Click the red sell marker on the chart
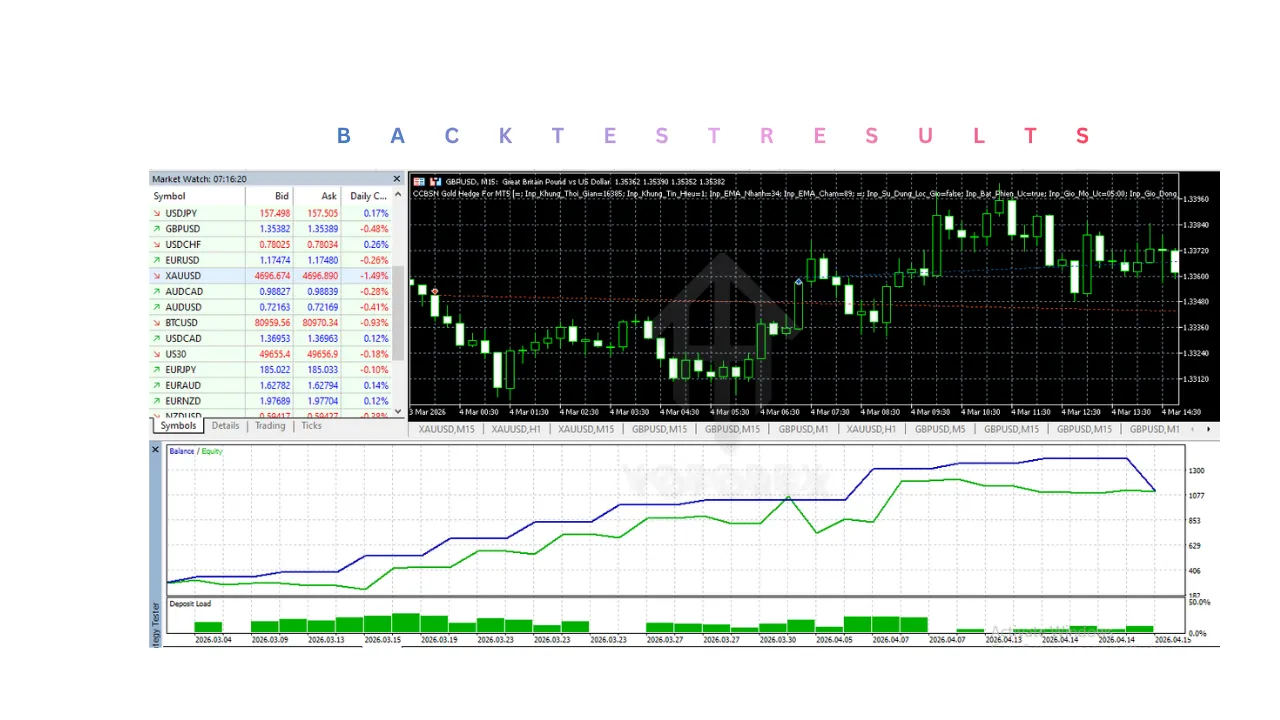 [x=435, y=291]
